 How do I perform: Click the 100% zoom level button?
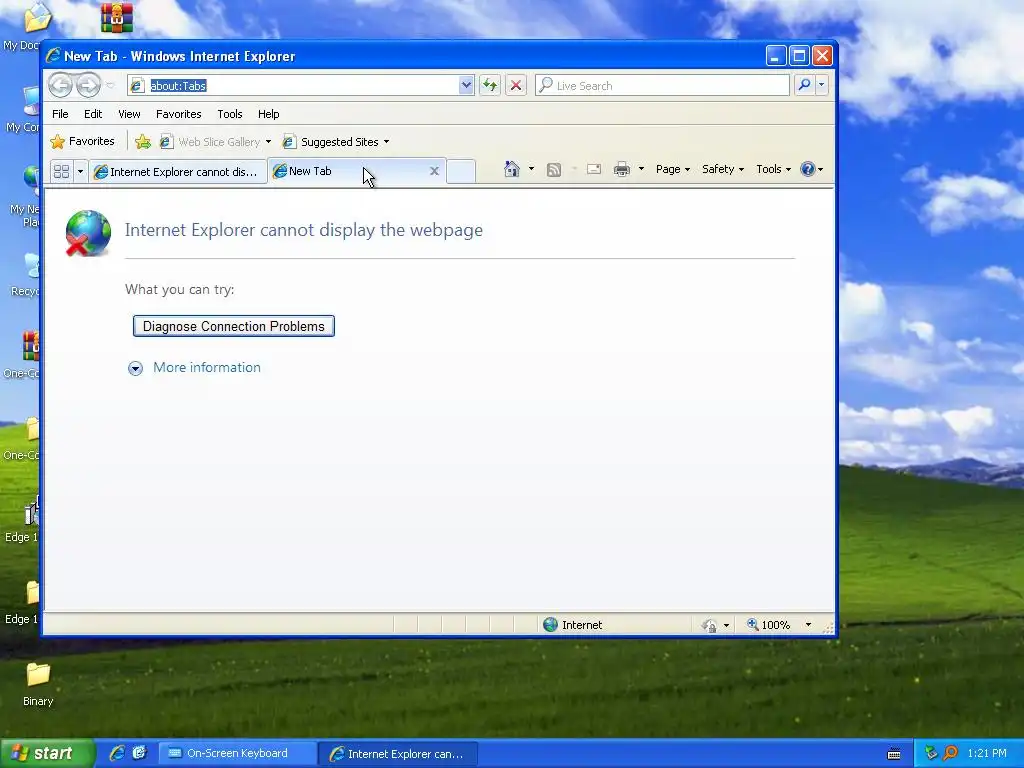769,625
